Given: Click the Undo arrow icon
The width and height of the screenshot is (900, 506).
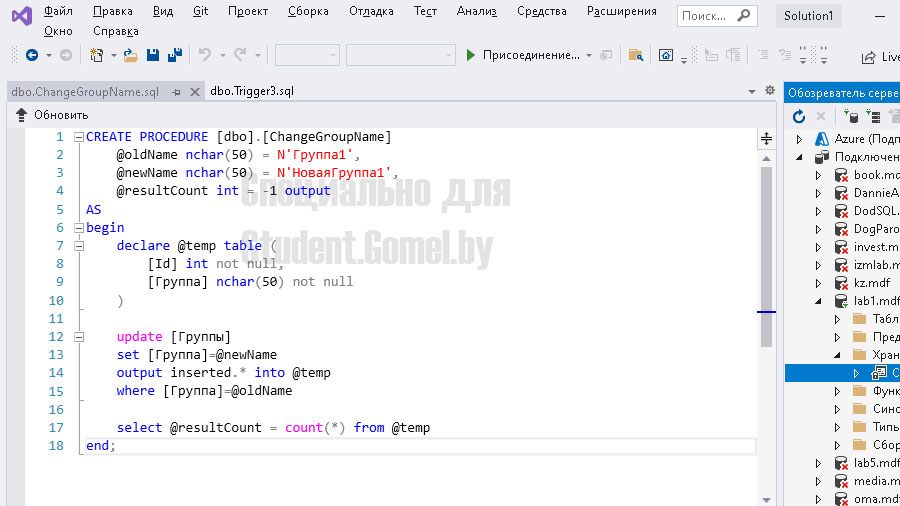Looking at the screenshot, I should click(x=205, y=55).
